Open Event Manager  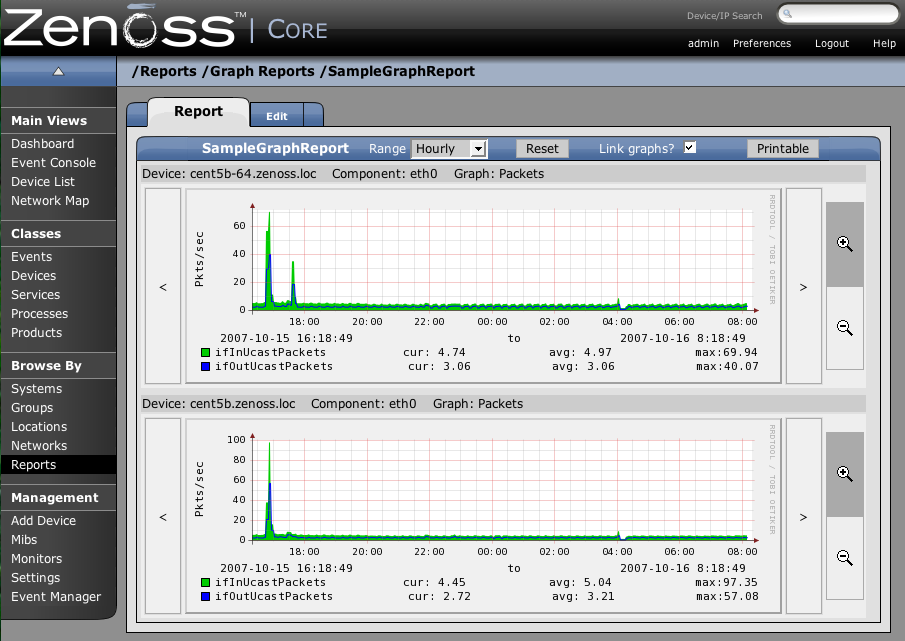click(x=55, y=597)
